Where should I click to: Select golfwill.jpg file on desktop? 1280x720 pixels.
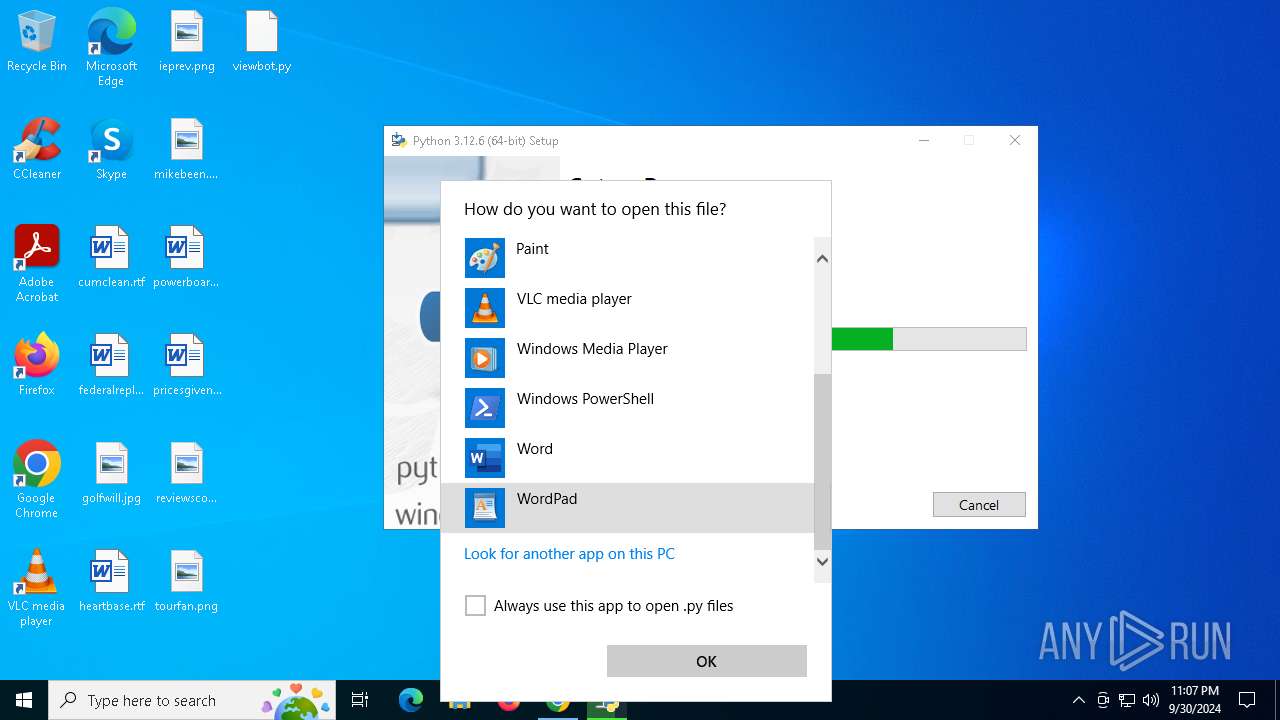click(111, 474)
